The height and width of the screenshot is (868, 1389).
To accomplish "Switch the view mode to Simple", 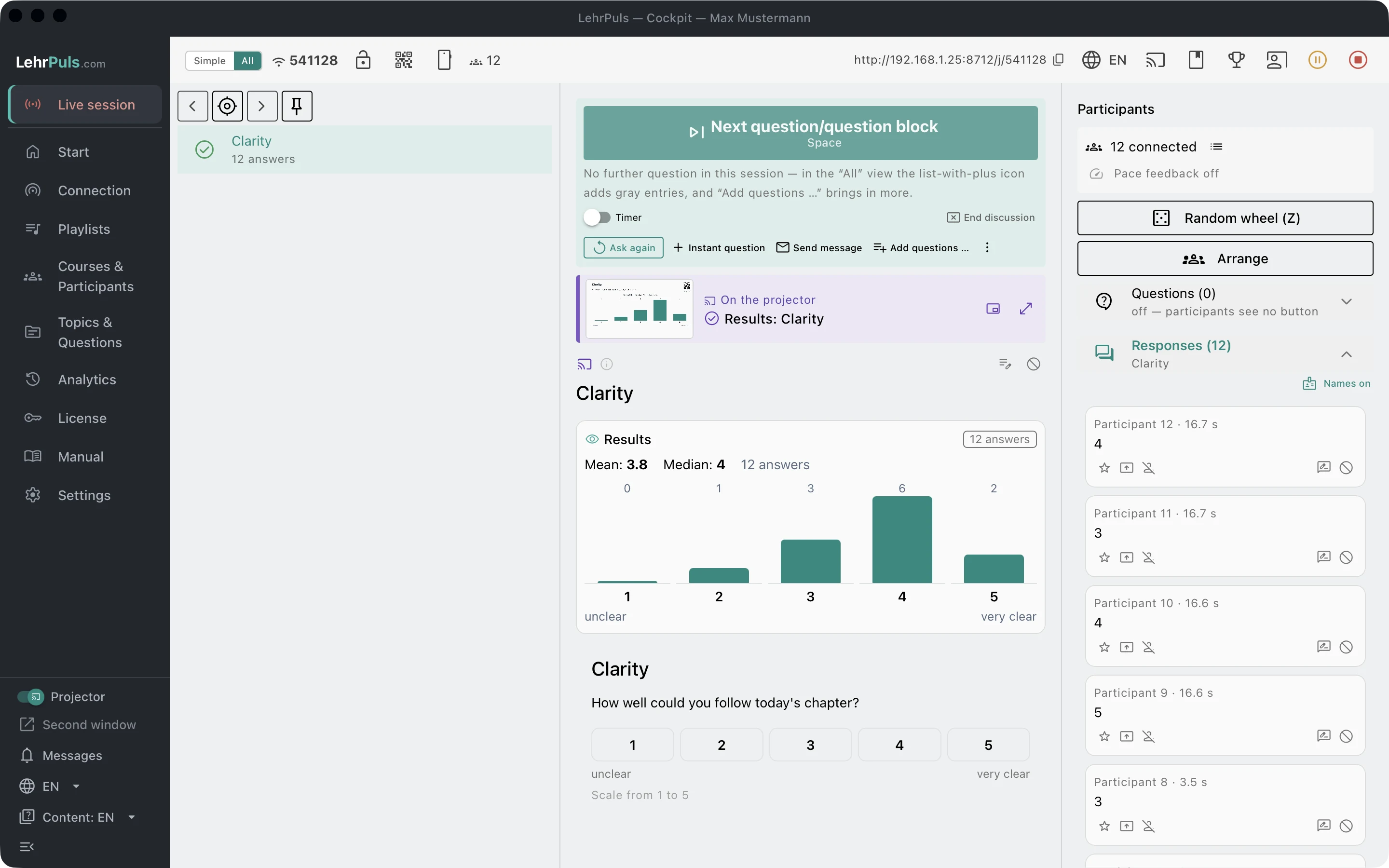I will 209,61.
